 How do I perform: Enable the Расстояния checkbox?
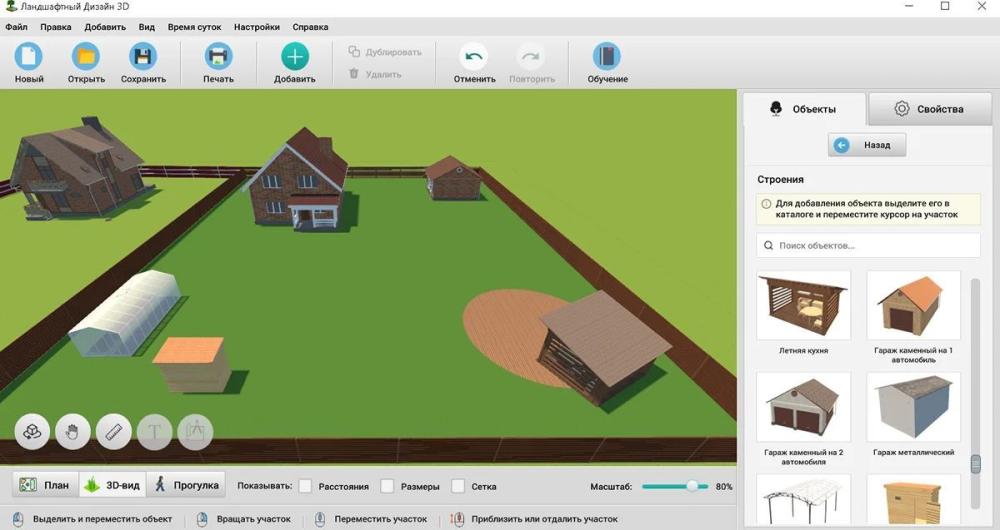(305, 486)
